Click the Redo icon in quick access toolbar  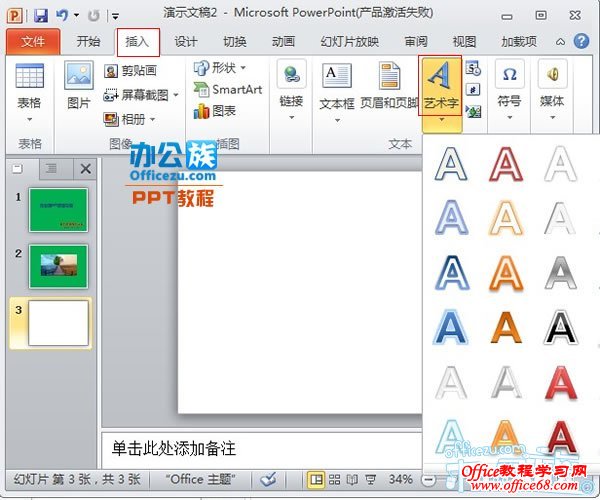point(94,16)
